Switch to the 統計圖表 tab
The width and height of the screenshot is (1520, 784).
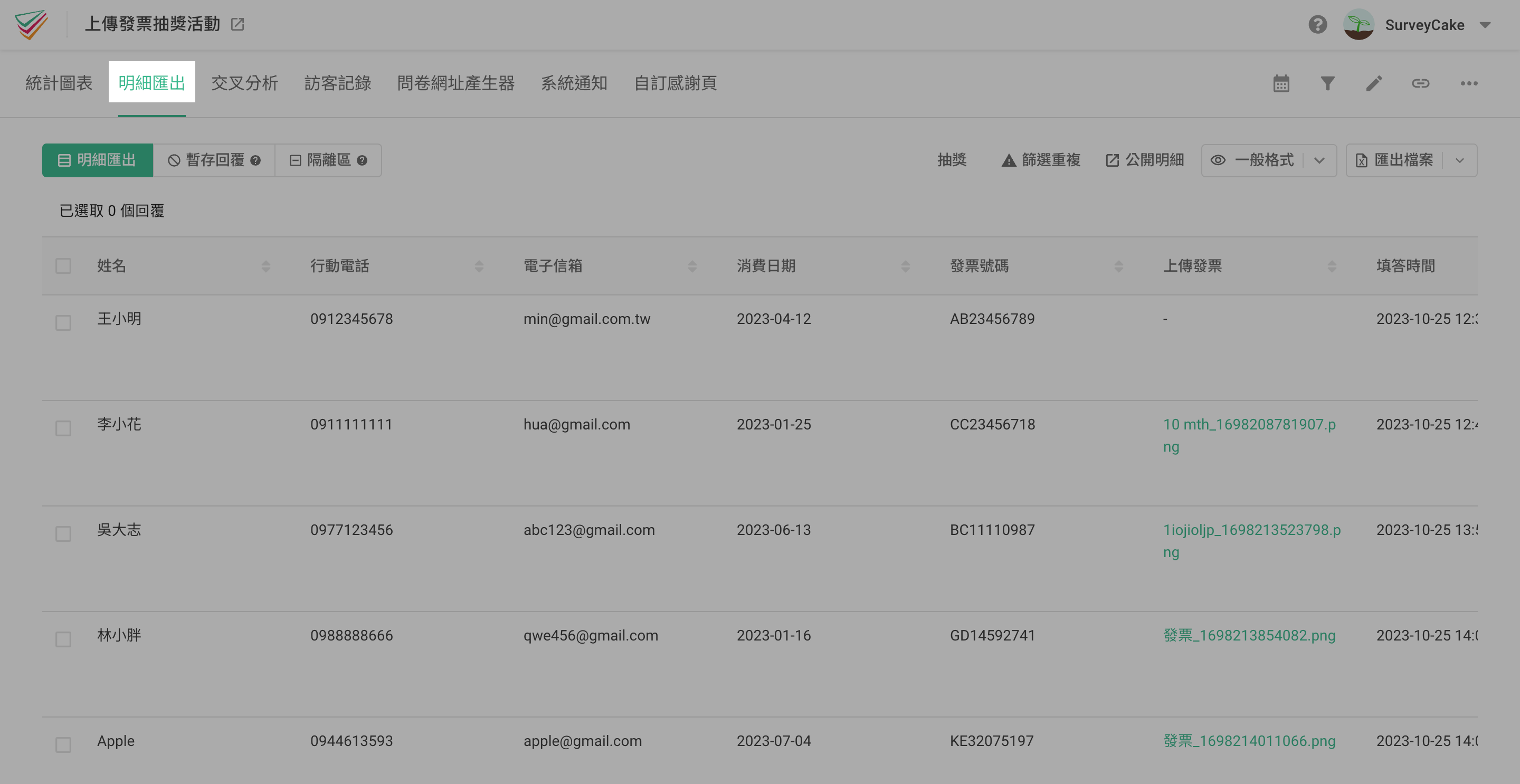pyautogui.click(x=59, y=83)
